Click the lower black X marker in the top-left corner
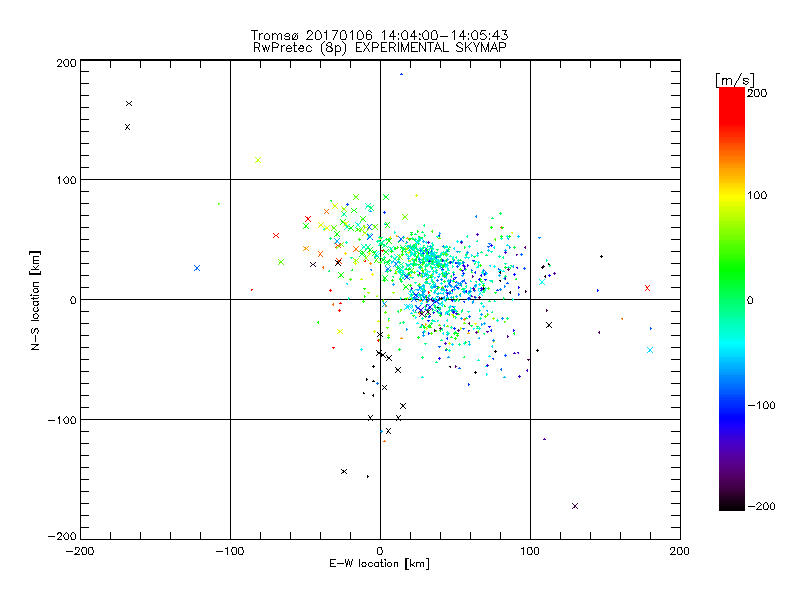This screenshot has height=600, width=800. pyautogui.click(x=128, y=127)
